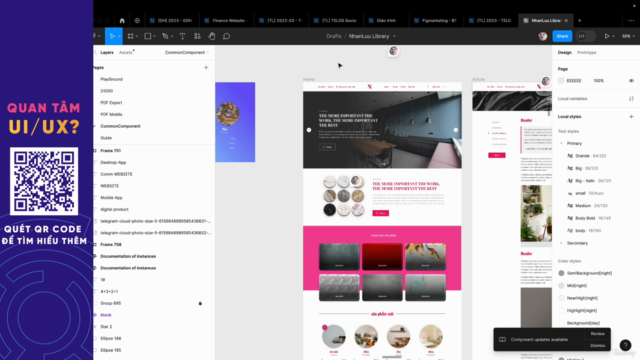Image resolution: width=640 pixels, height=360 pixels.
Task: Close the NhanLuu Library tab
Action: pos(566,20)
